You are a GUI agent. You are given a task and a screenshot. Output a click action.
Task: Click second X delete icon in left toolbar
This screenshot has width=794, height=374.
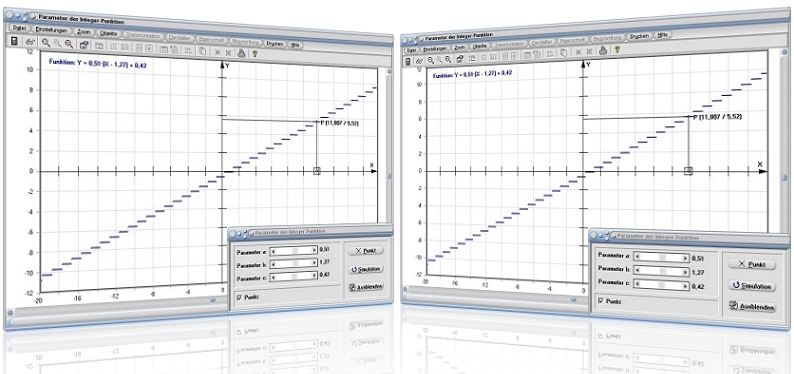point(228,52)
